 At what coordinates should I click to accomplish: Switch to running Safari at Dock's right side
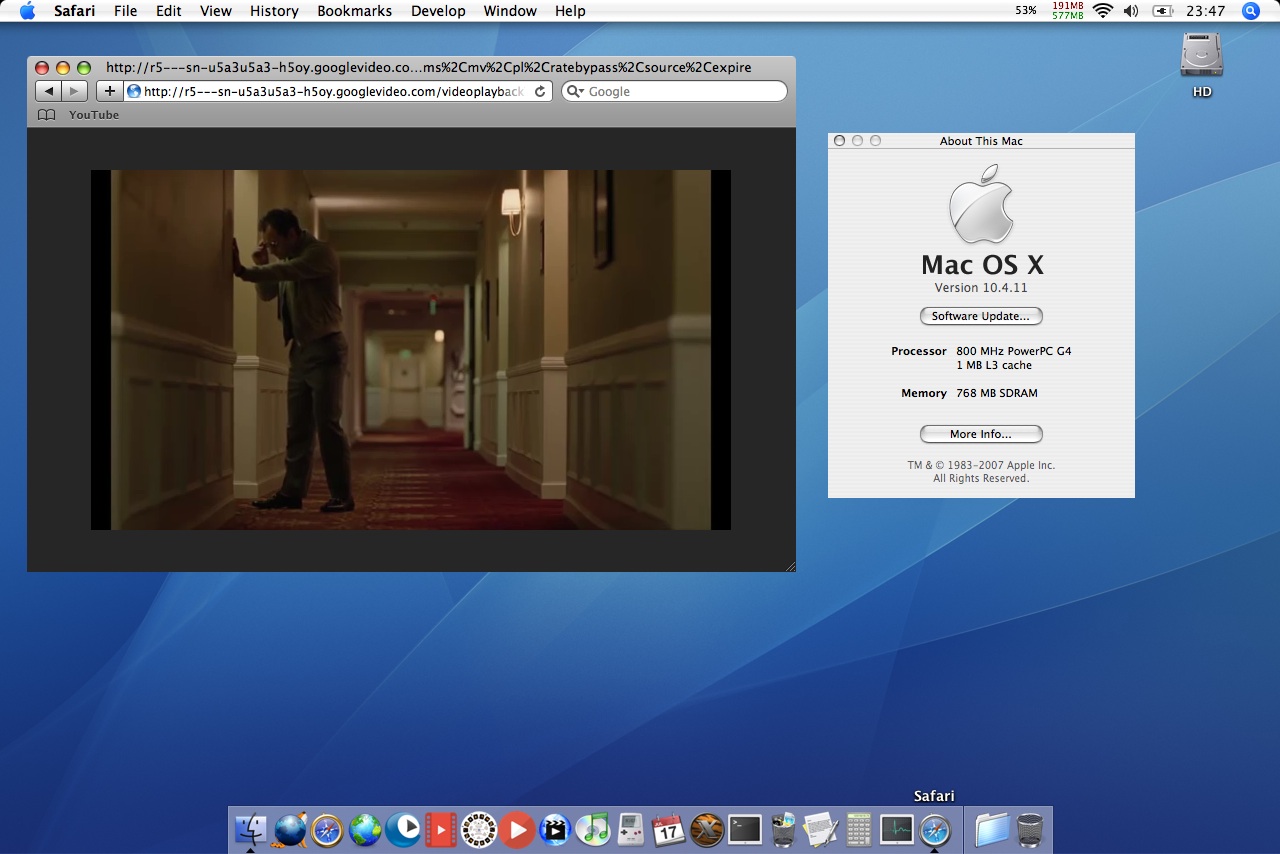pyautogui.click(x=935, y=830)
